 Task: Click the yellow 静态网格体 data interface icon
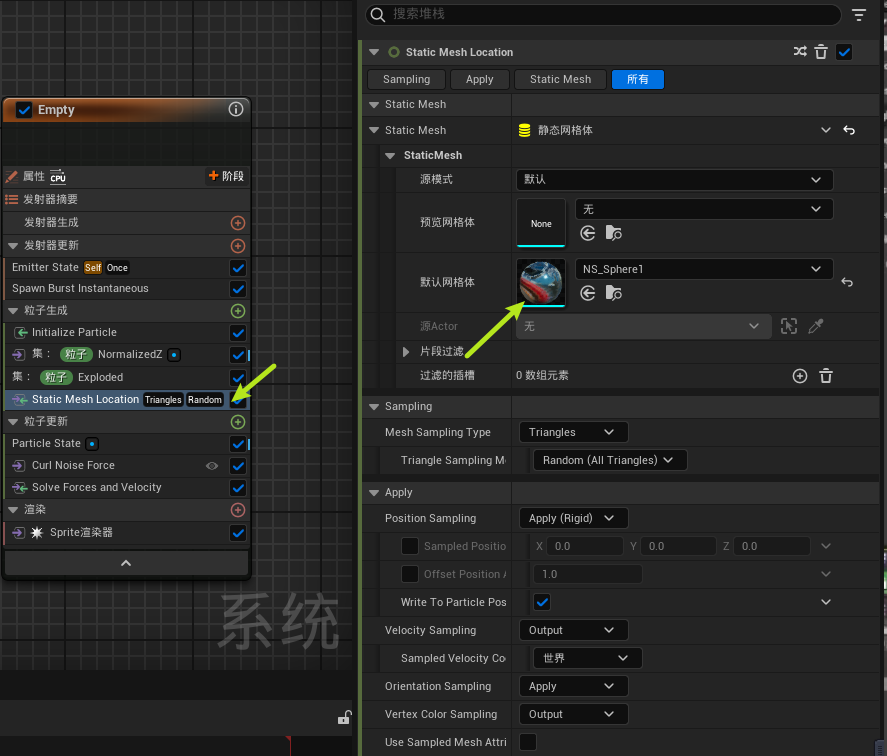[524, 130]
